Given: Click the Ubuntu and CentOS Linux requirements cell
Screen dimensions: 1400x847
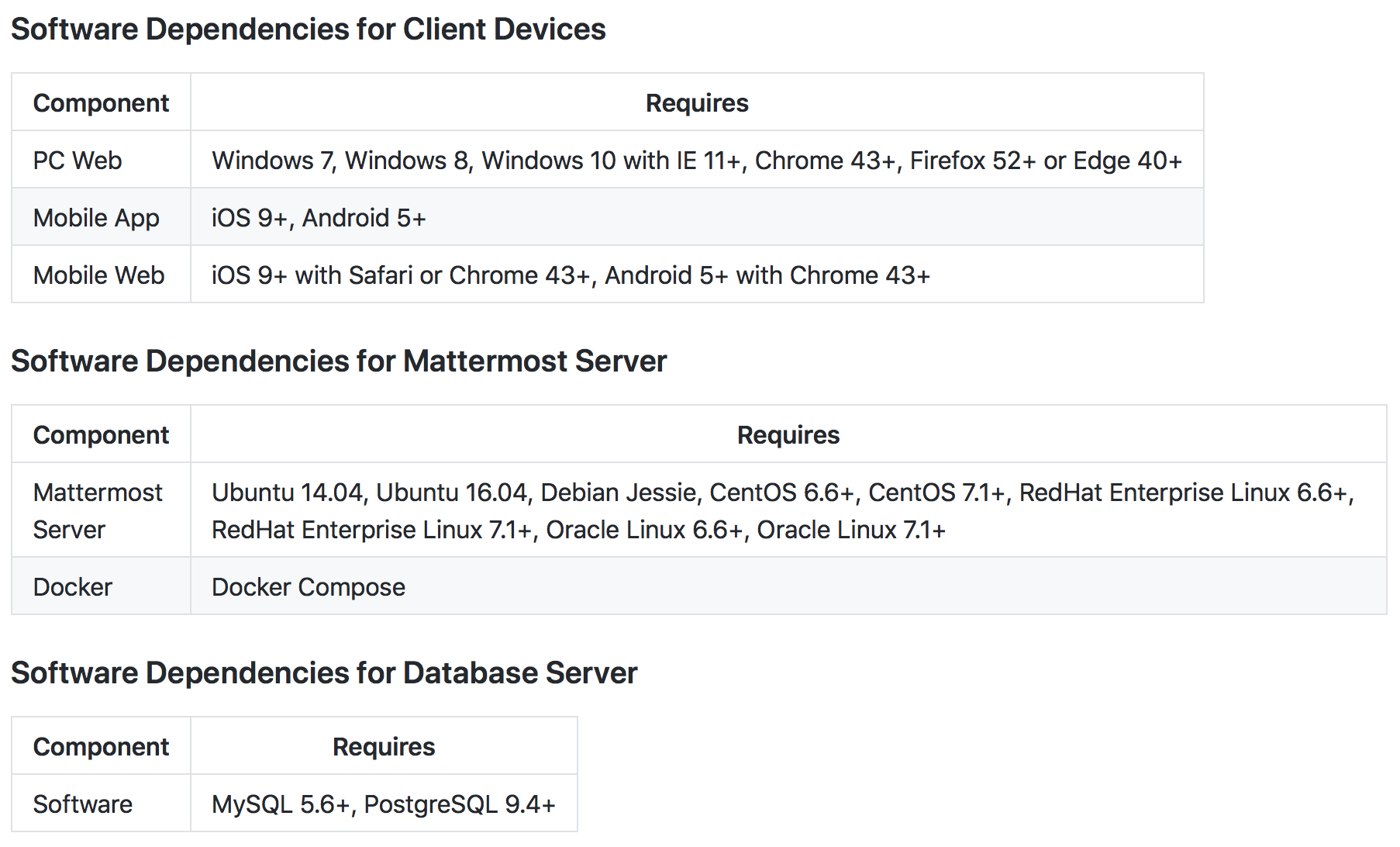Looking at the screenshot, I should point(783,511).
